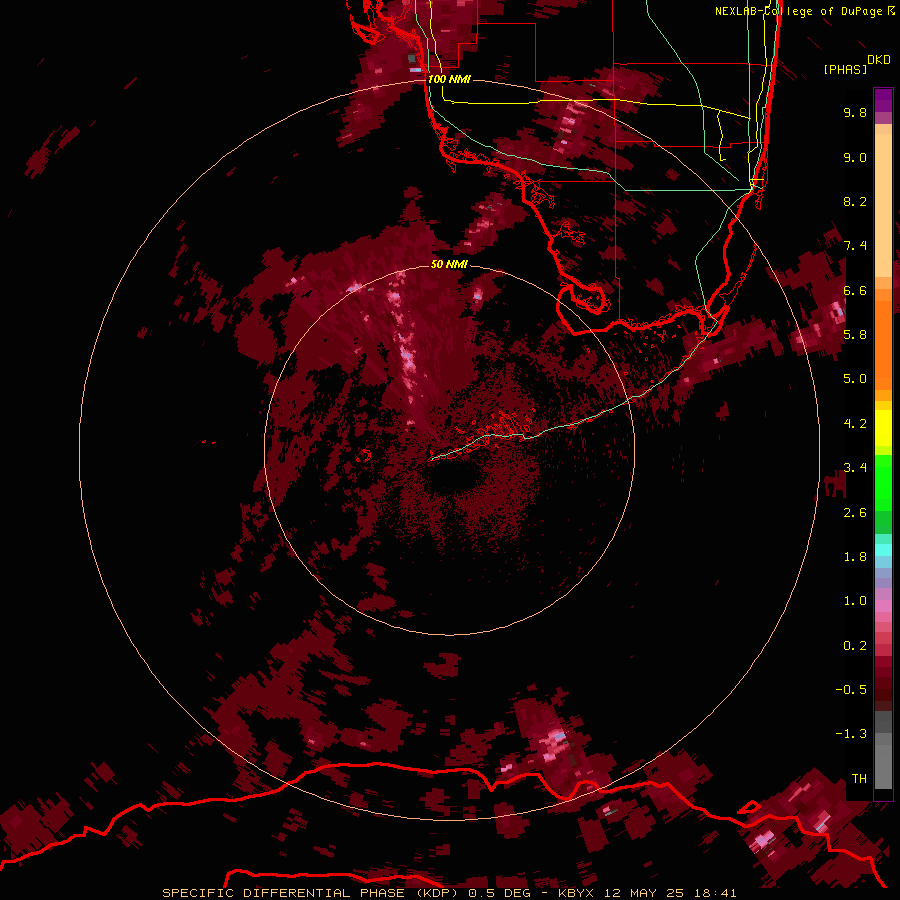Image resolution: width=900 pixels, height=900 pixels.
Task: Click the 5.8 scale label
Action: (x=855, y=335)
